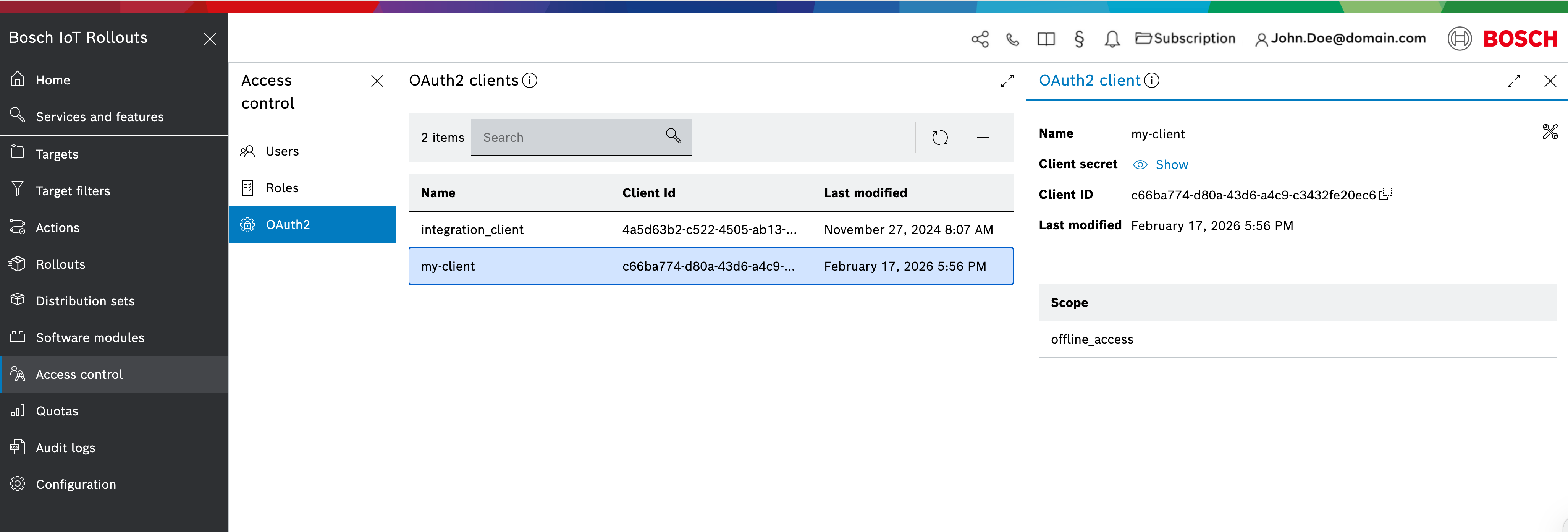Screen dimensions: 1568x532
Task: Click the edit tools icon for my-client
Action: pos(1550,131)
